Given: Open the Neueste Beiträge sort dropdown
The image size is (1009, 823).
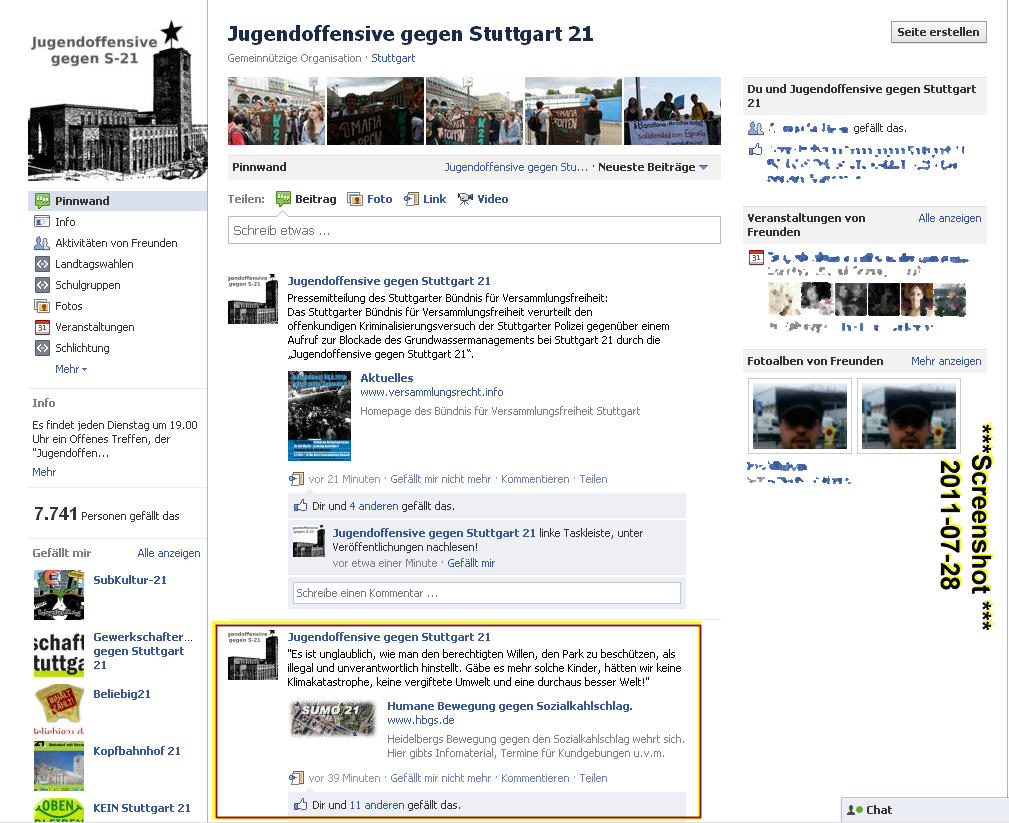Looking at the screenshot, I should [x=653, y=167].
